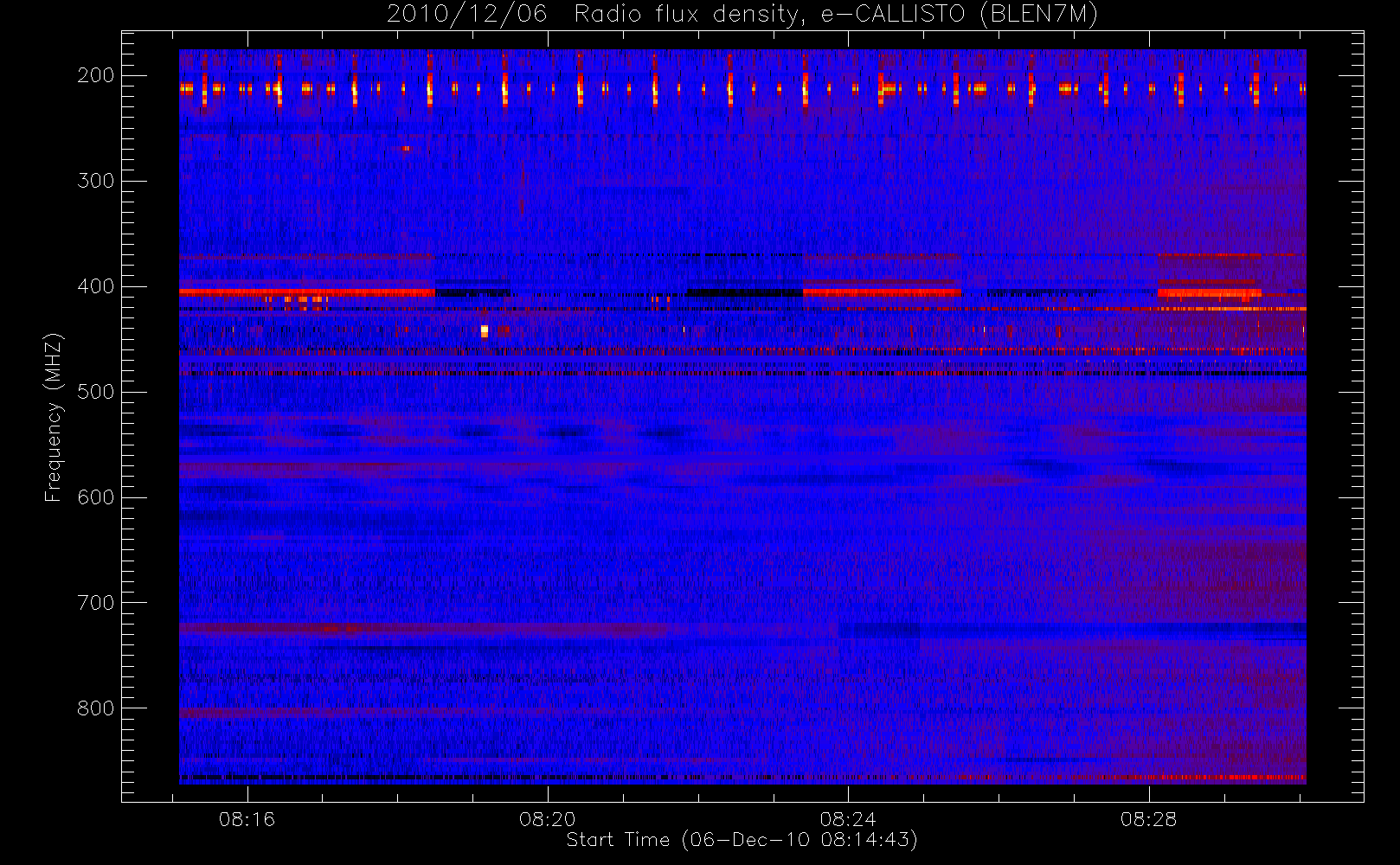Viewport: 1400px width, 865px height.
Task: Click the 08:28 time tick label
Action: pos(1149,819)
